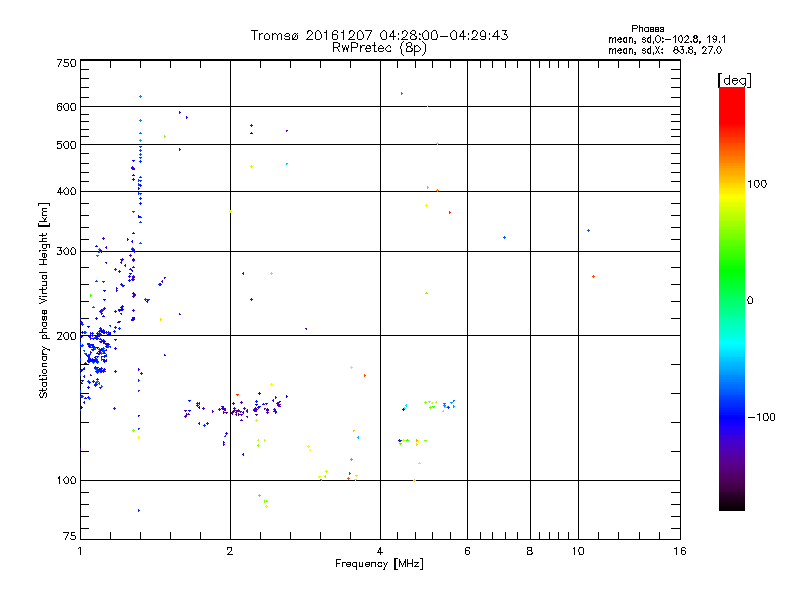
Task: Click the y-axis tick label "500"
Action: tap(66, 145)
